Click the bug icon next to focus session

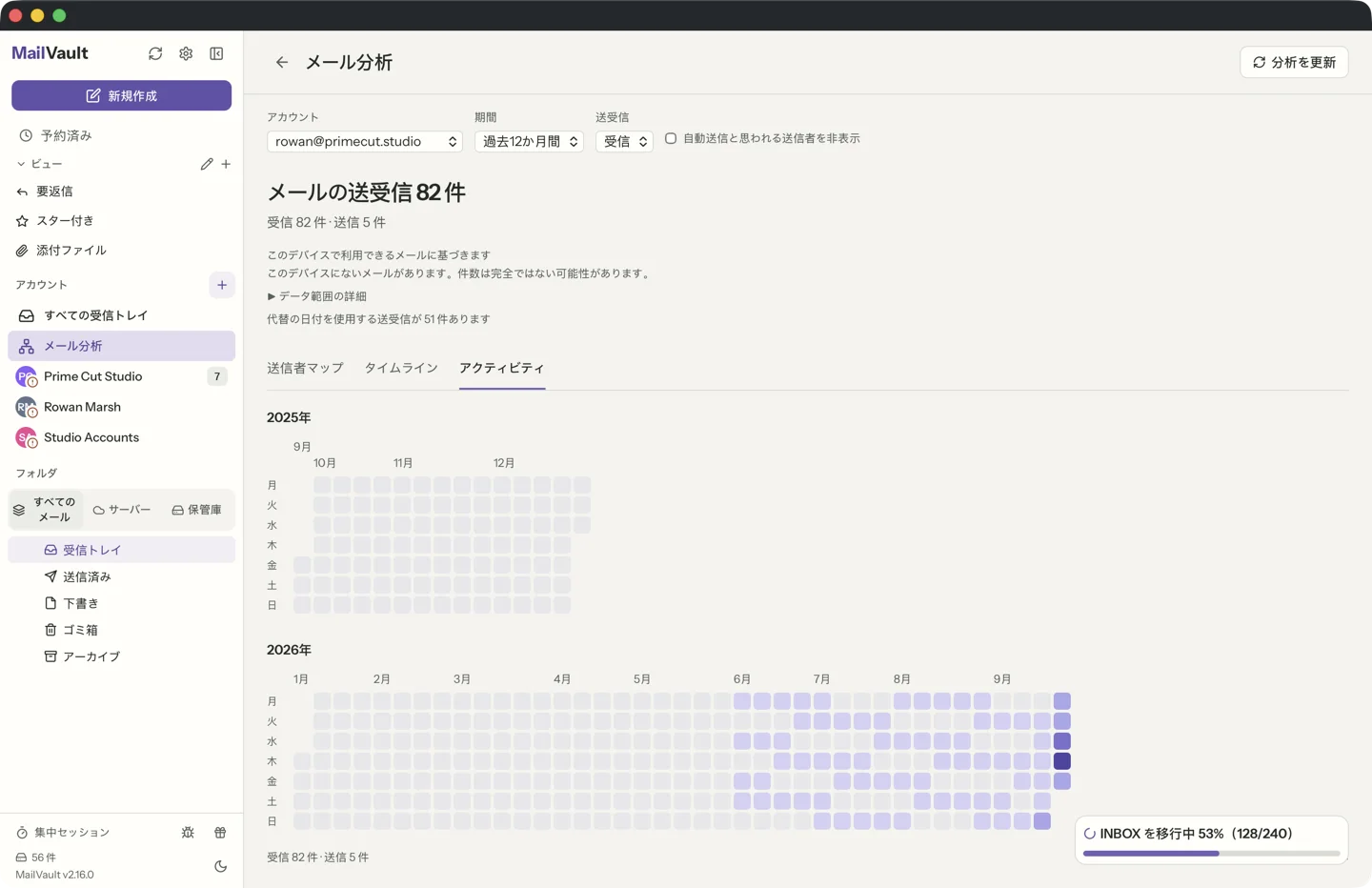coord(188,833)
